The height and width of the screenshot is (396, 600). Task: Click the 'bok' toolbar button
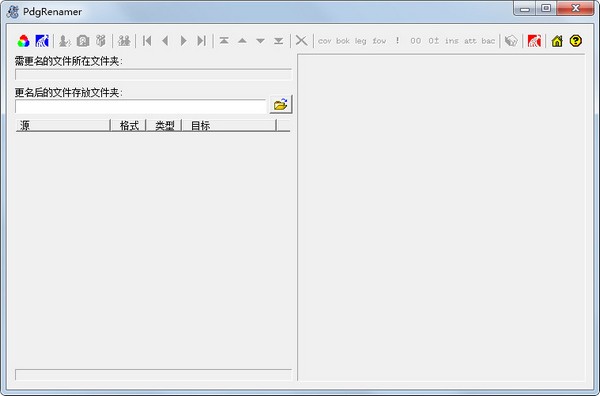[343, 41]
